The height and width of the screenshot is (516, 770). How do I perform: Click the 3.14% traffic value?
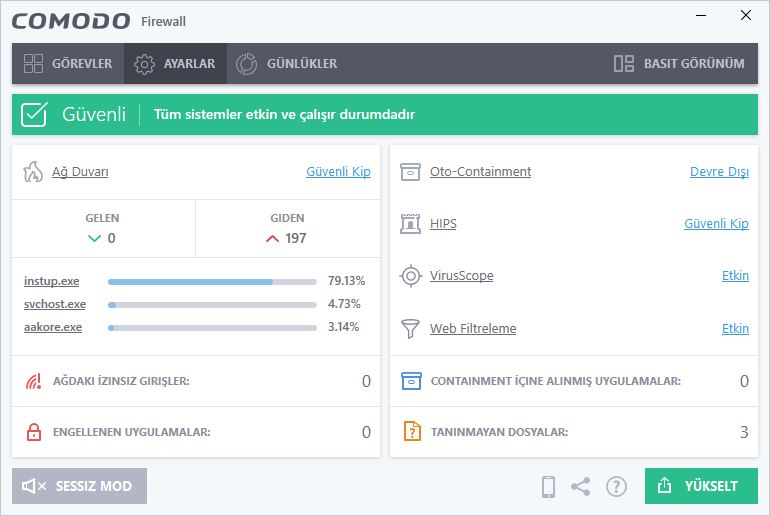(344, 327)
